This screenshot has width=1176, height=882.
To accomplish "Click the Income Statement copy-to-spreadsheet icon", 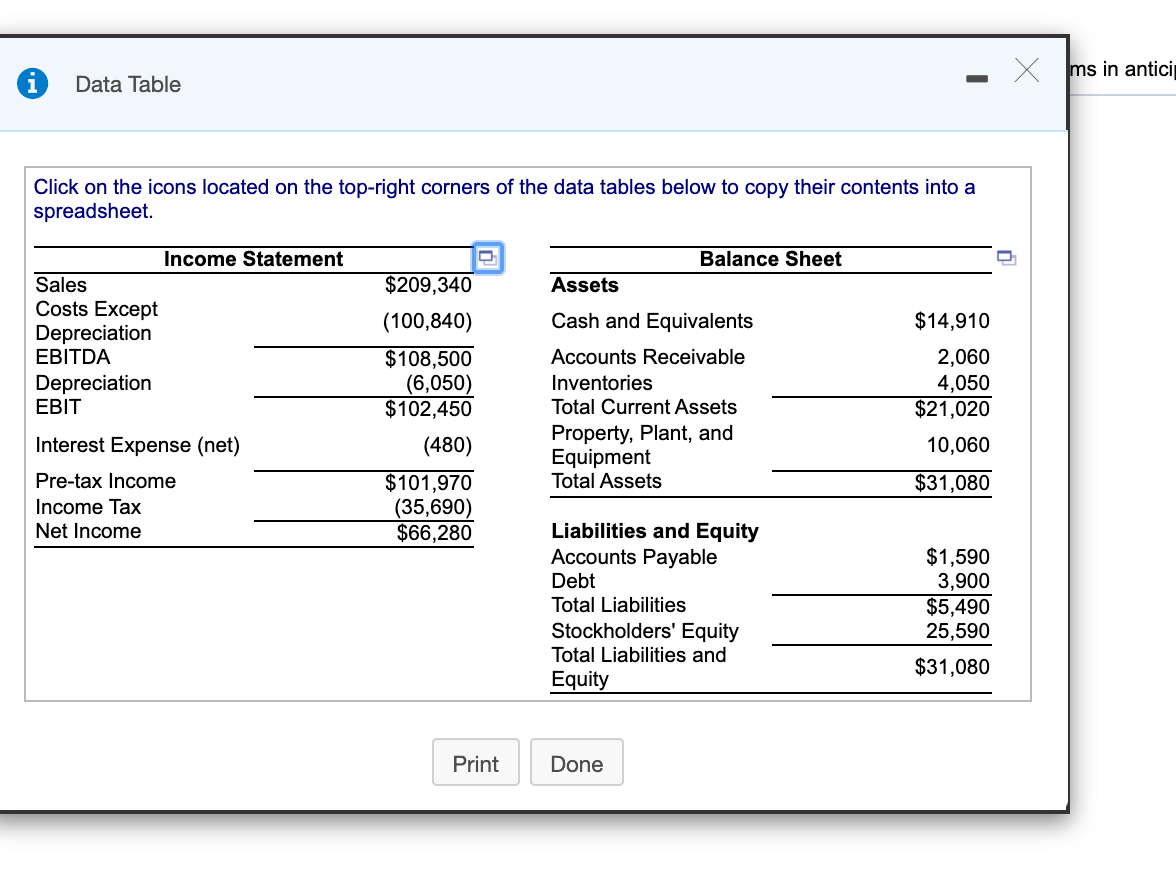I will (488, 258).
